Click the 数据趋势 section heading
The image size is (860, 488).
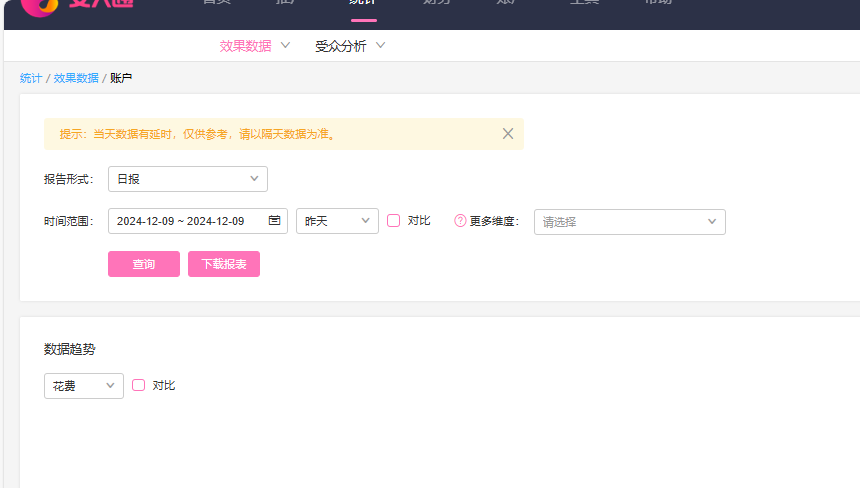pos(70,349)
